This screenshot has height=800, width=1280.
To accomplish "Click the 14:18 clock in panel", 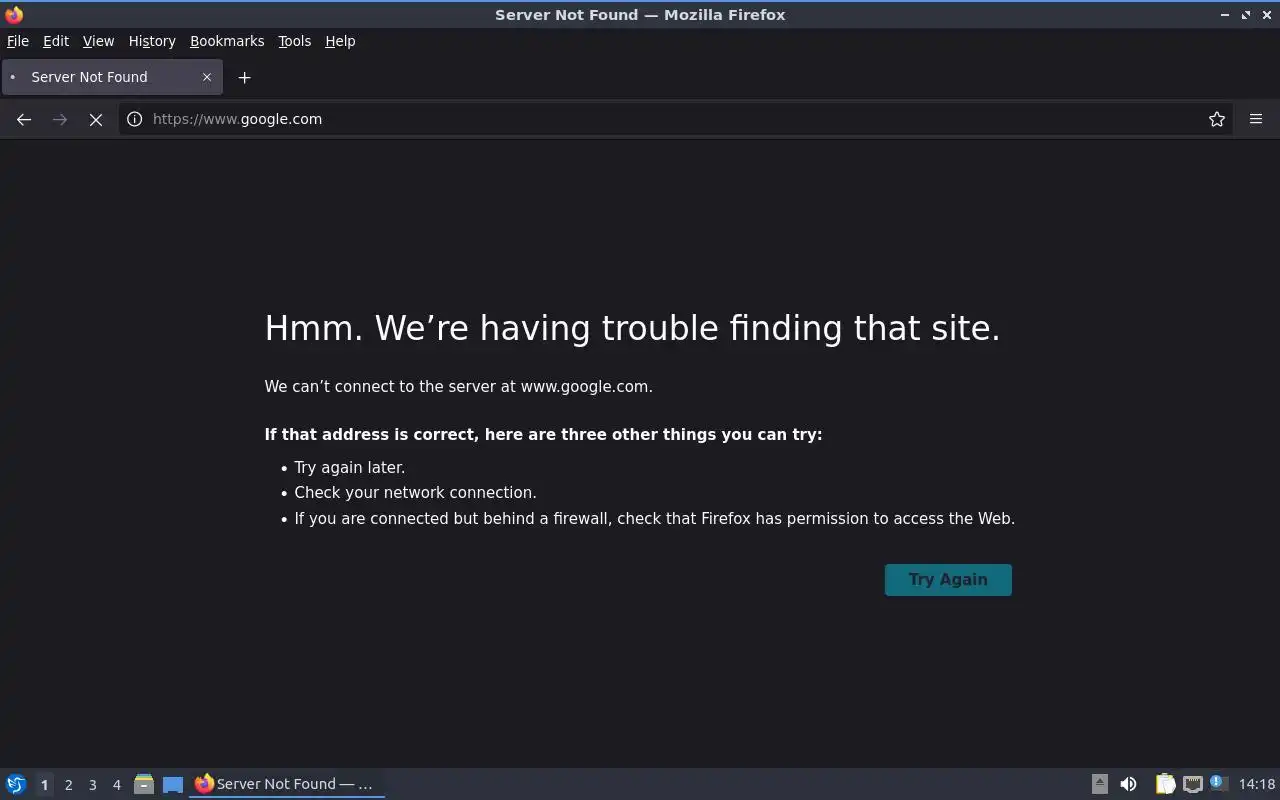I will point(1257,784).
